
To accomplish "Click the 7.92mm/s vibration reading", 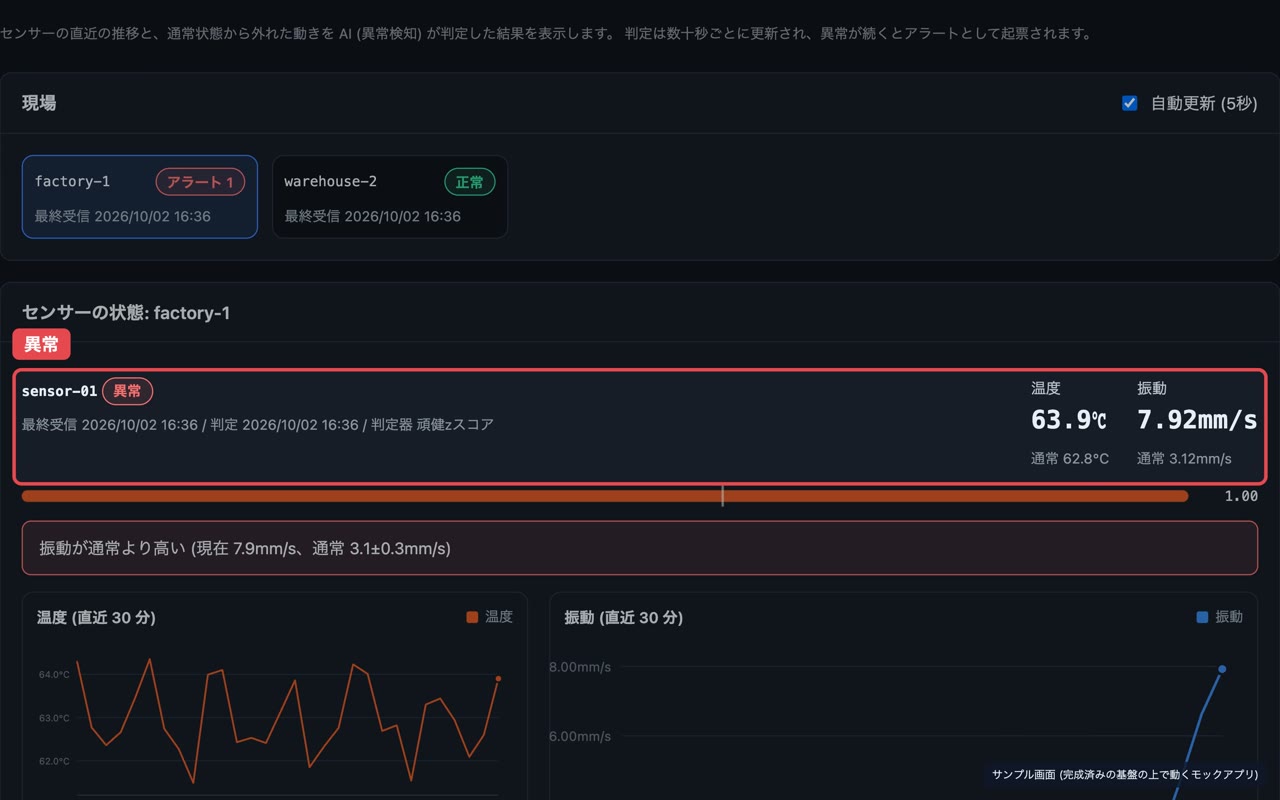I will tap(1197, 420).
